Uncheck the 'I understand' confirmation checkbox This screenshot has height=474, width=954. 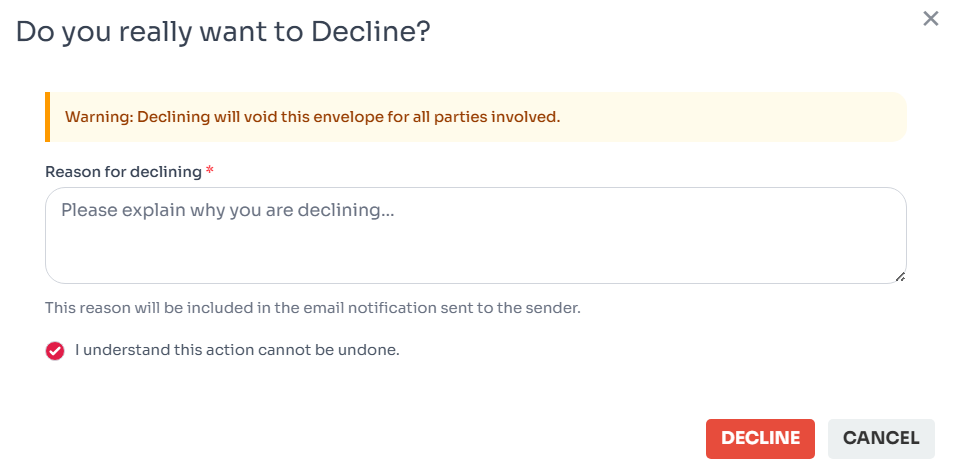tap(55, 351)
